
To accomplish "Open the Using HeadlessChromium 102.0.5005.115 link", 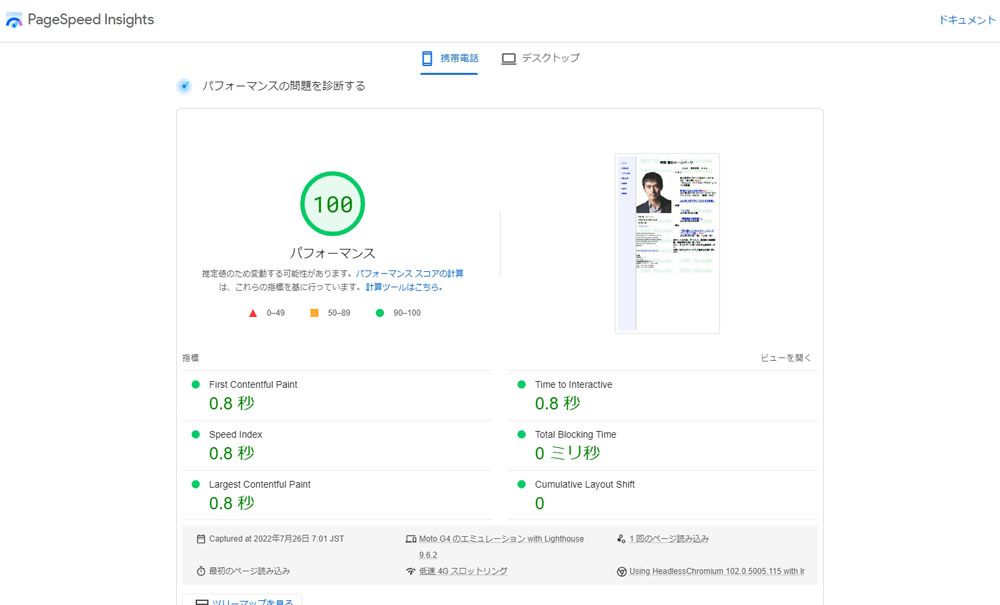I will point(717,571).
